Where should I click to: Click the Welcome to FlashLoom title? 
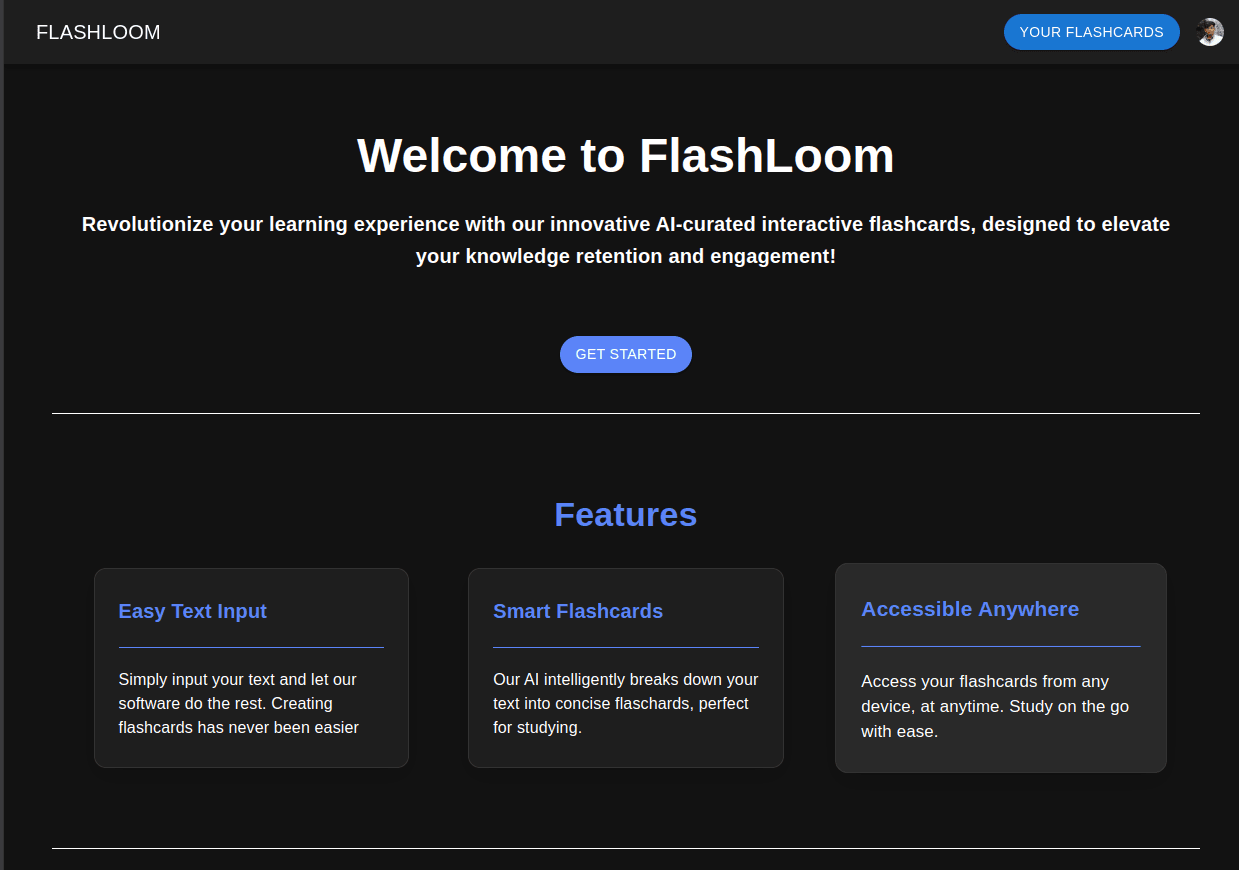pos(626,156)
